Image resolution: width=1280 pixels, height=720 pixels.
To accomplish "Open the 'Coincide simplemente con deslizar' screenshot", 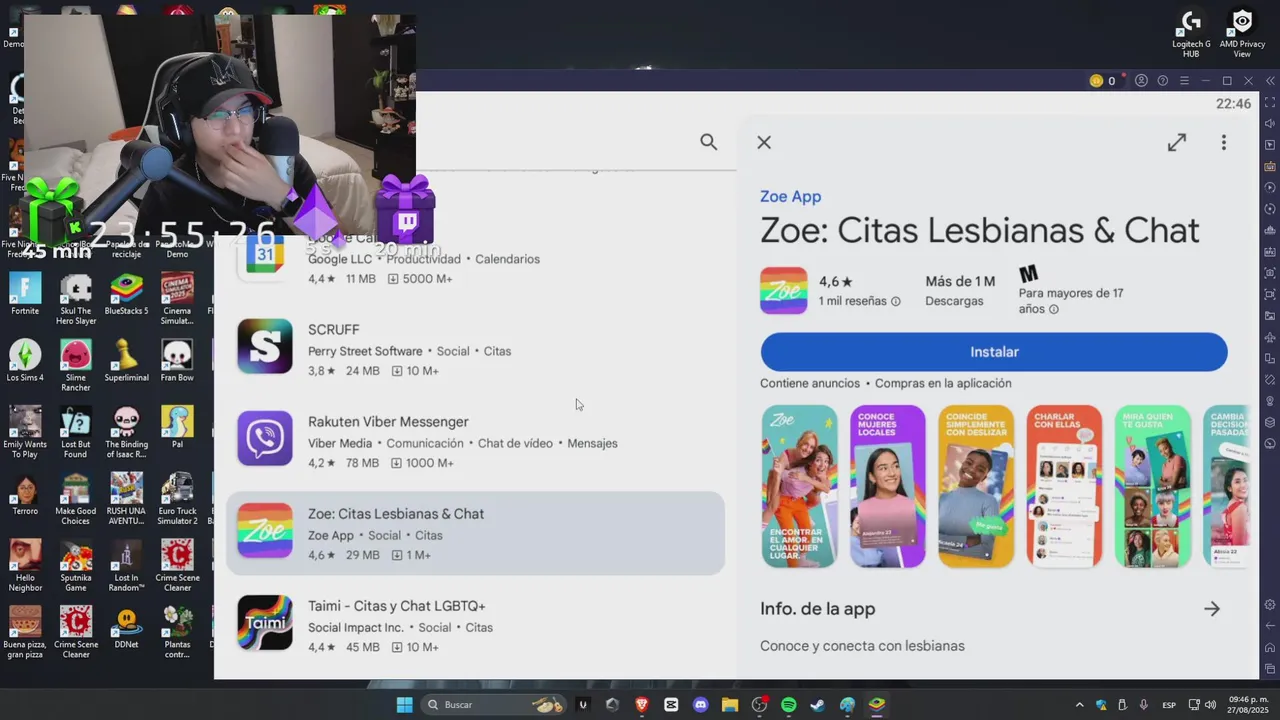I will [976, 486].
